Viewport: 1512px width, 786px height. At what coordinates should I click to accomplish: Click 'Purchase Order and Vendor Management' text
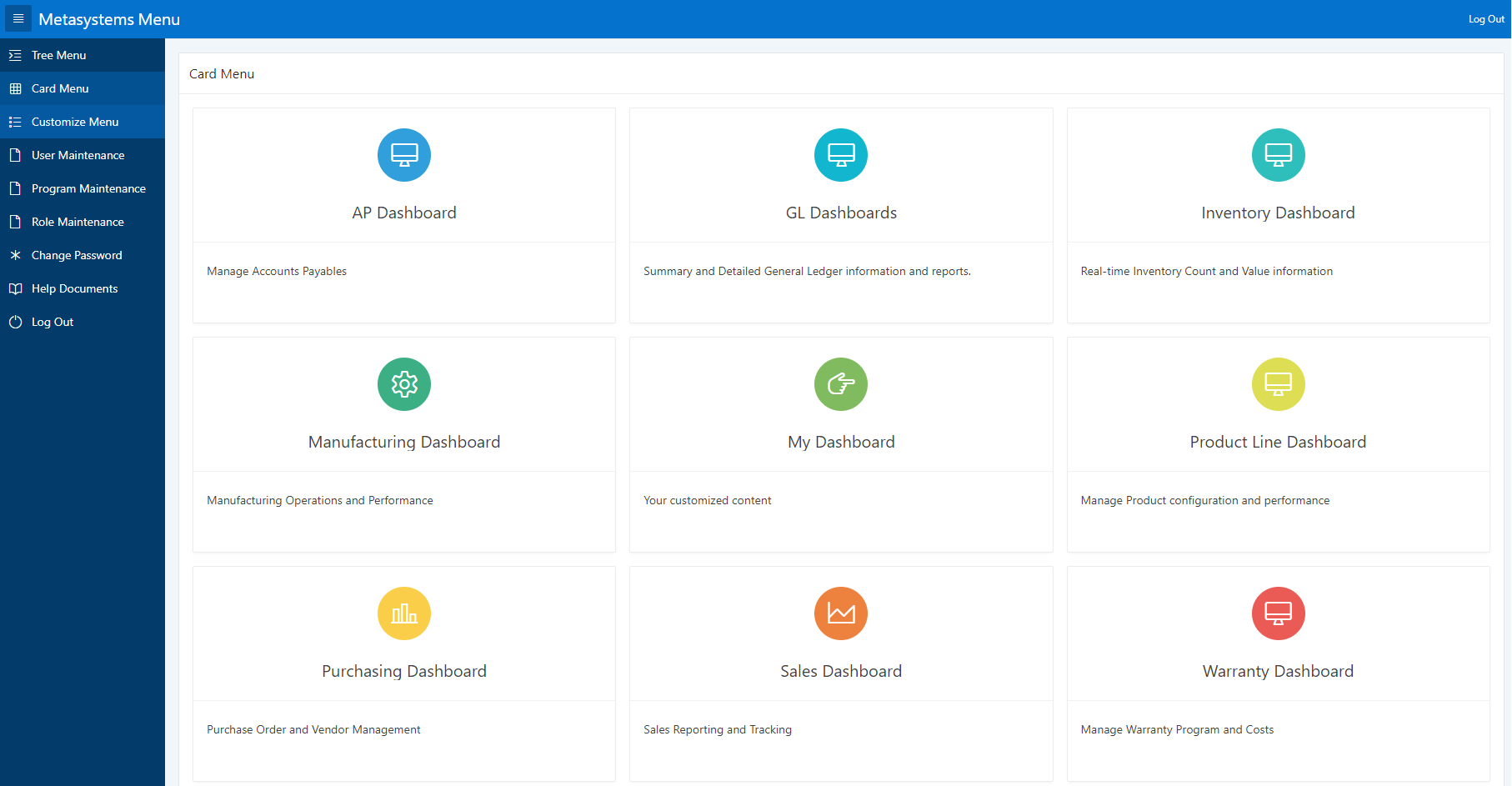(313, 729)
